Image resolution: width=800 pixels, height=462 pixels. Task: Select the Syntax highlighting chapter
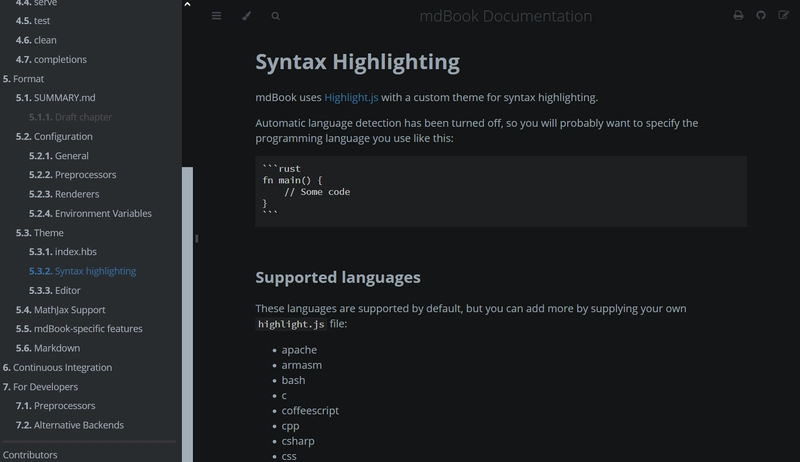point(95,271)
